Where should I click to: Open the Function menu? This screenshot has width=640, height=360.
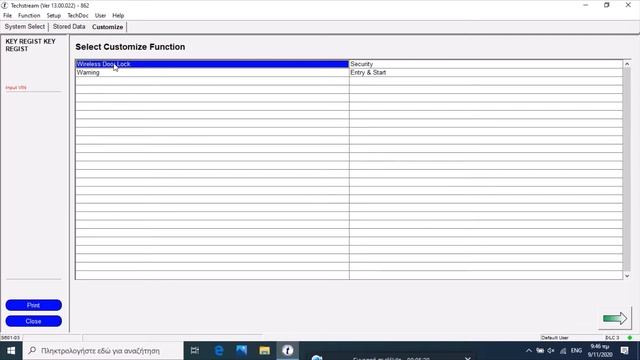tap(29, 16)
